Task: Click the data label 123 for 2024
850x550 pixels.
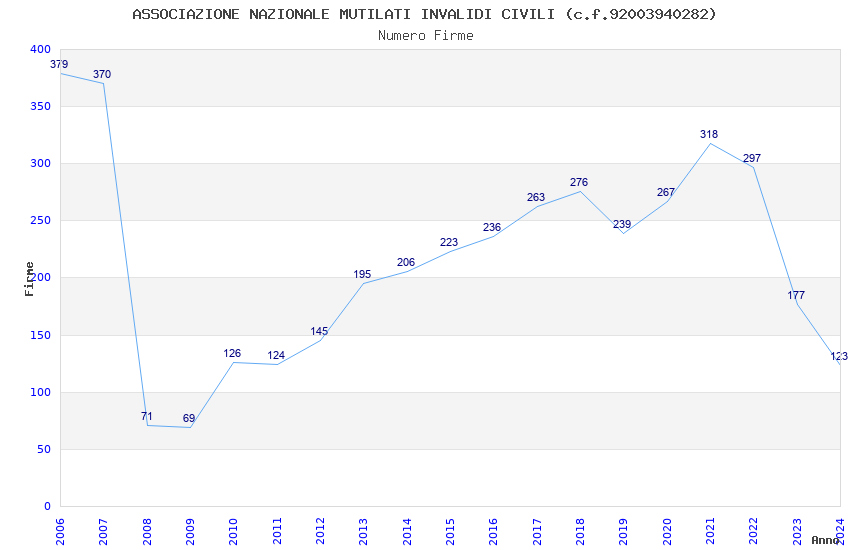Action: 839,357
